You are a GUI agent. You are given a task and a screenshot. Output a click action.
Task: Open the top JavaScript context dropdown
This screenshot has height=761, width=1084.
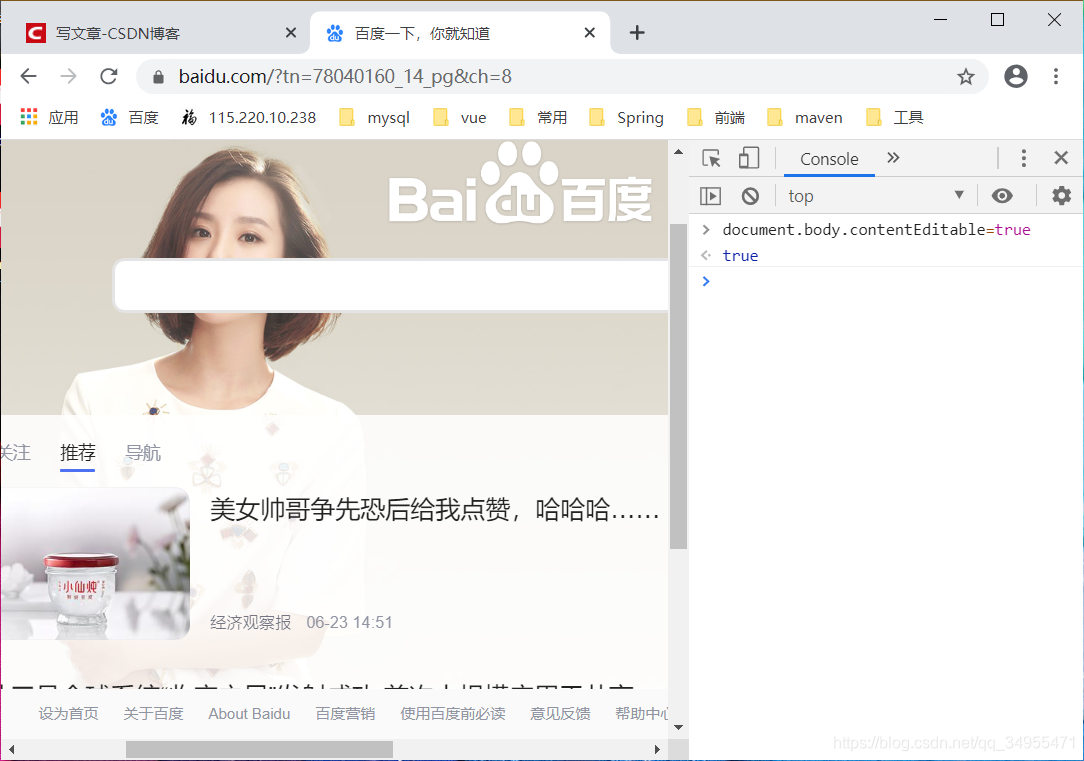[876, 196]
